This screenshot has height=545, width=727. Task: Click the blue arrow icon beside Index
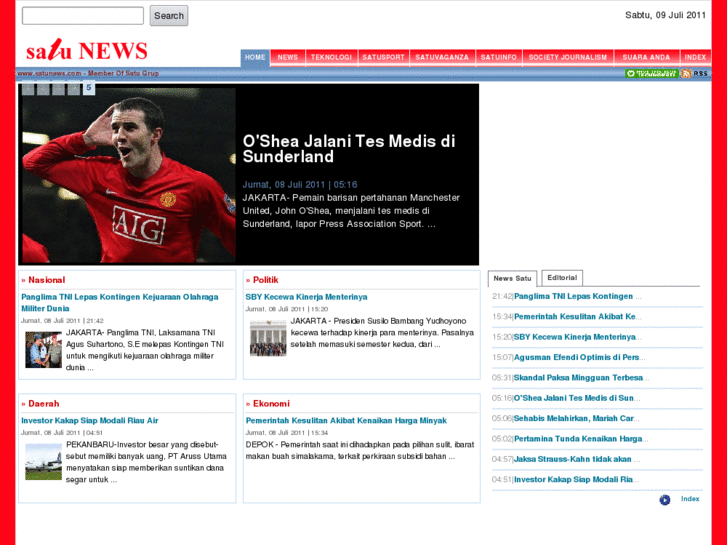[x=664, y=500]
